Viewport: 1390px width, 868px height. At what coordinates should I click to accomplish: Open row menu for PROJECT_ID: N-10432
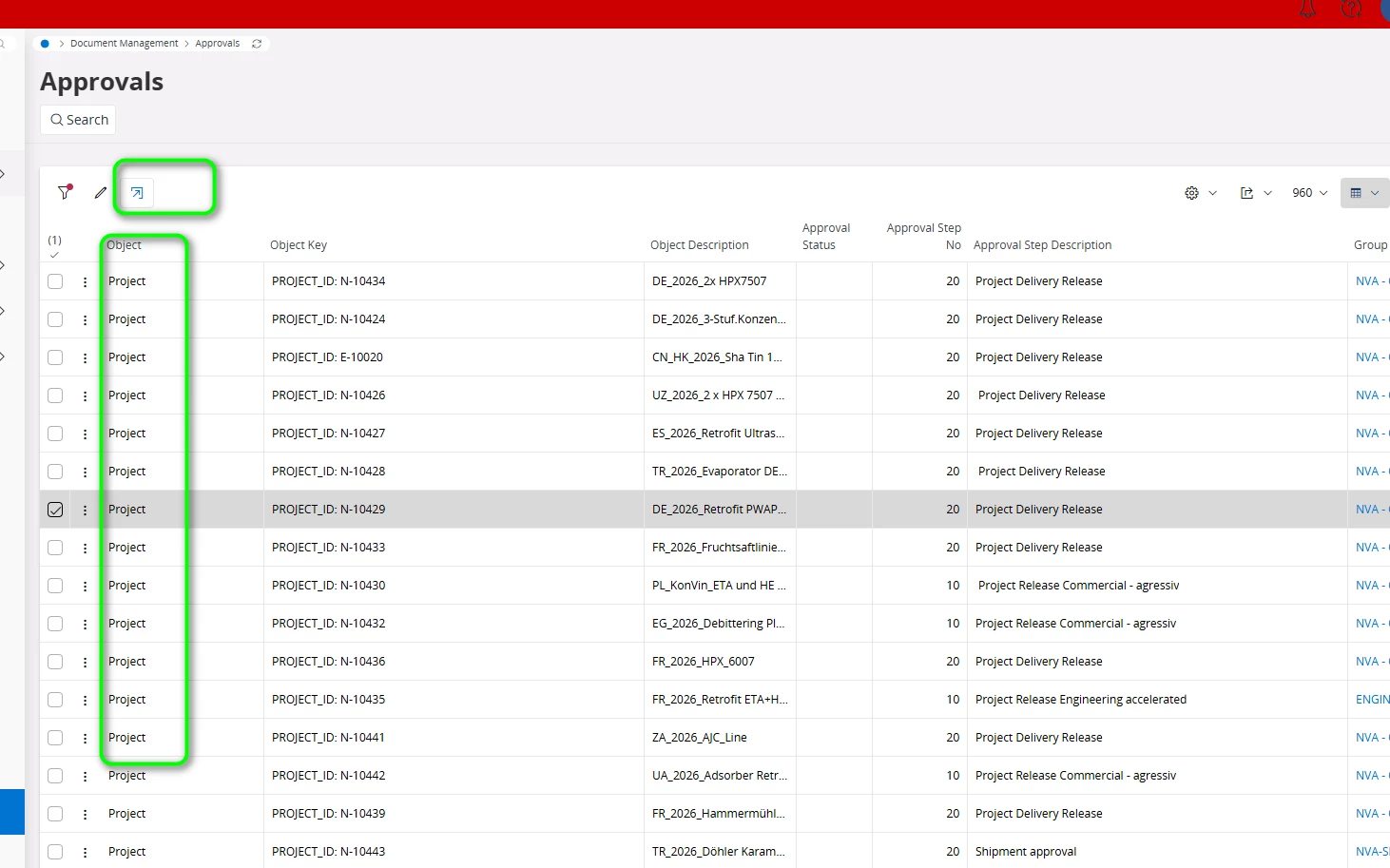click(x=86, y=624)
